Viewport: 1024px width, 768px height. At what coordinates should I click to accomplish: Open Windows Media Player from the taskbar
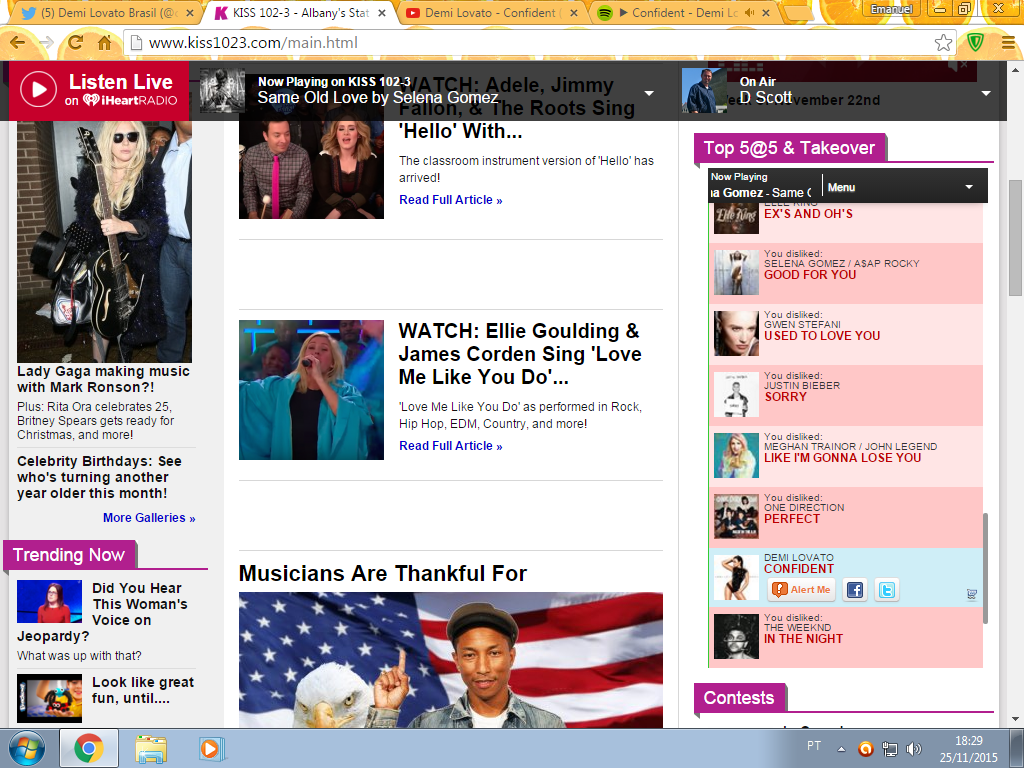click(x=212, y=748)
